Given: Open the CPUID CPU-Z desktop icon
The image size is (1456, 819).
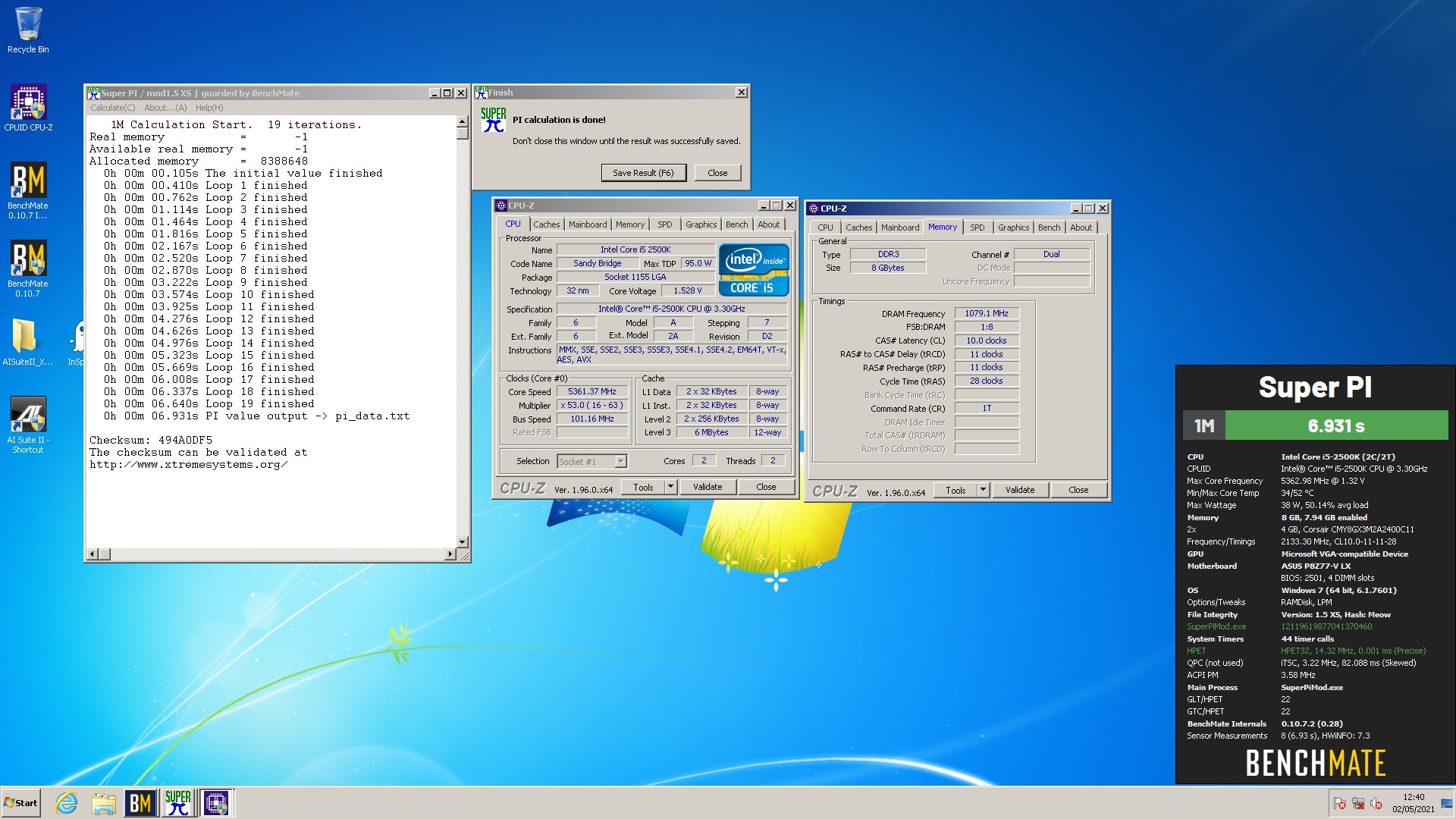Looking at the screenshot, I should tap(28, 108).
